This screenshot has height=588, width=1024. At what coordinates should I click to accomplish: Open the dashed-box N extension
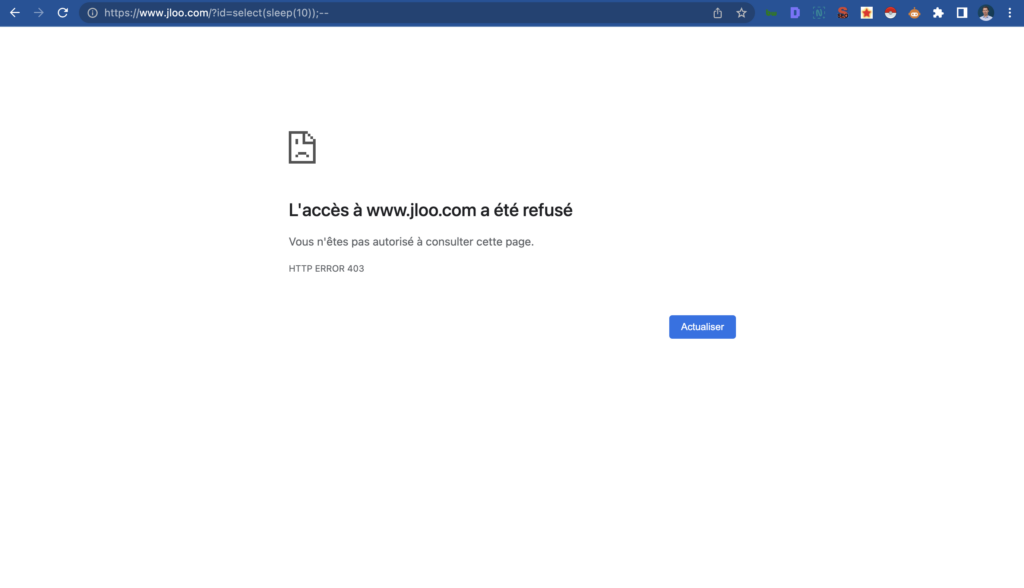(x=819, y=12)
